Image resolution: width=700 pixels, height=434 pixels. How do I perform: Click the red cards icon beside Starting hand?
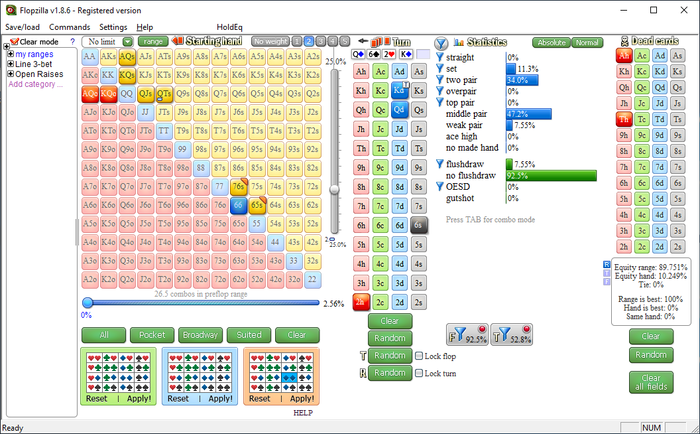click(178, 41)
